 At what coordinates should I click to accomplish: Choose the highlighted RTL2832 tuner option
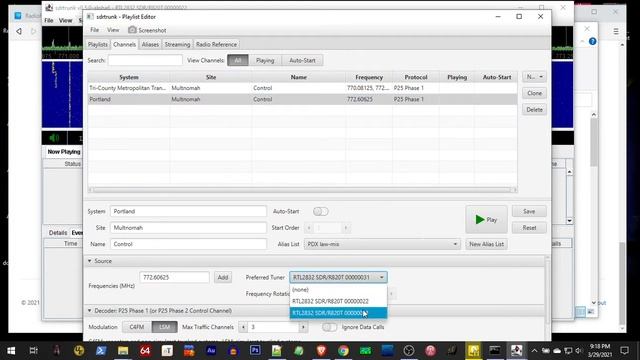point(338,313)
